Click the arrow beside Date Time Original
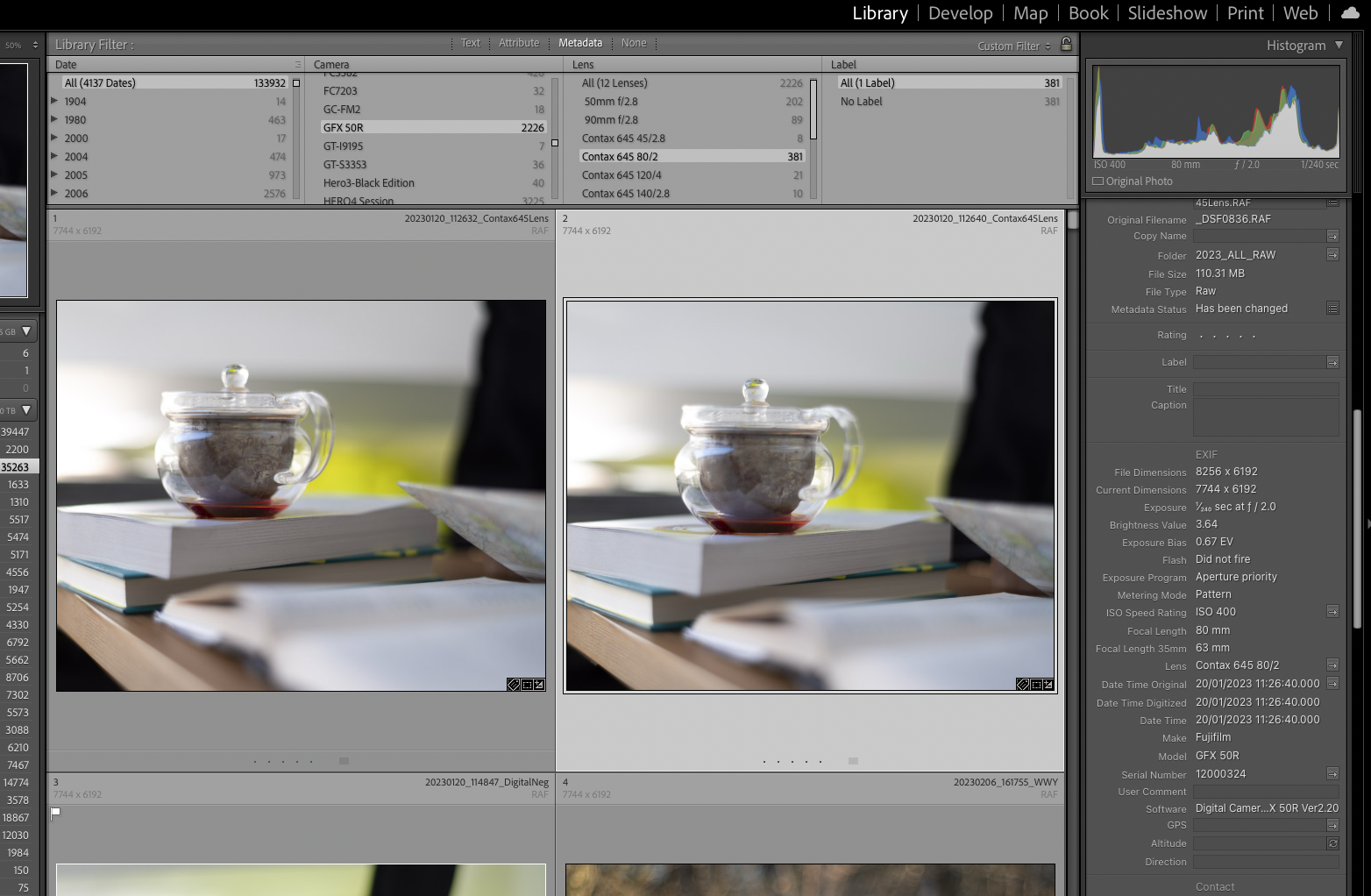Viewport: 1371px width, 896px height. tap(1332, 684)
